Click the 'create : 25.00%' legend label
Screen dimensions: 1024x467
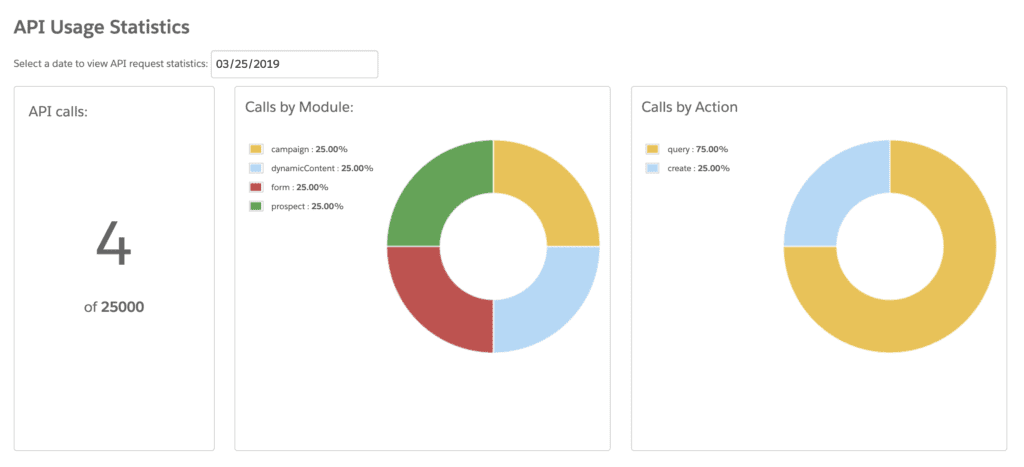(698, 169)
